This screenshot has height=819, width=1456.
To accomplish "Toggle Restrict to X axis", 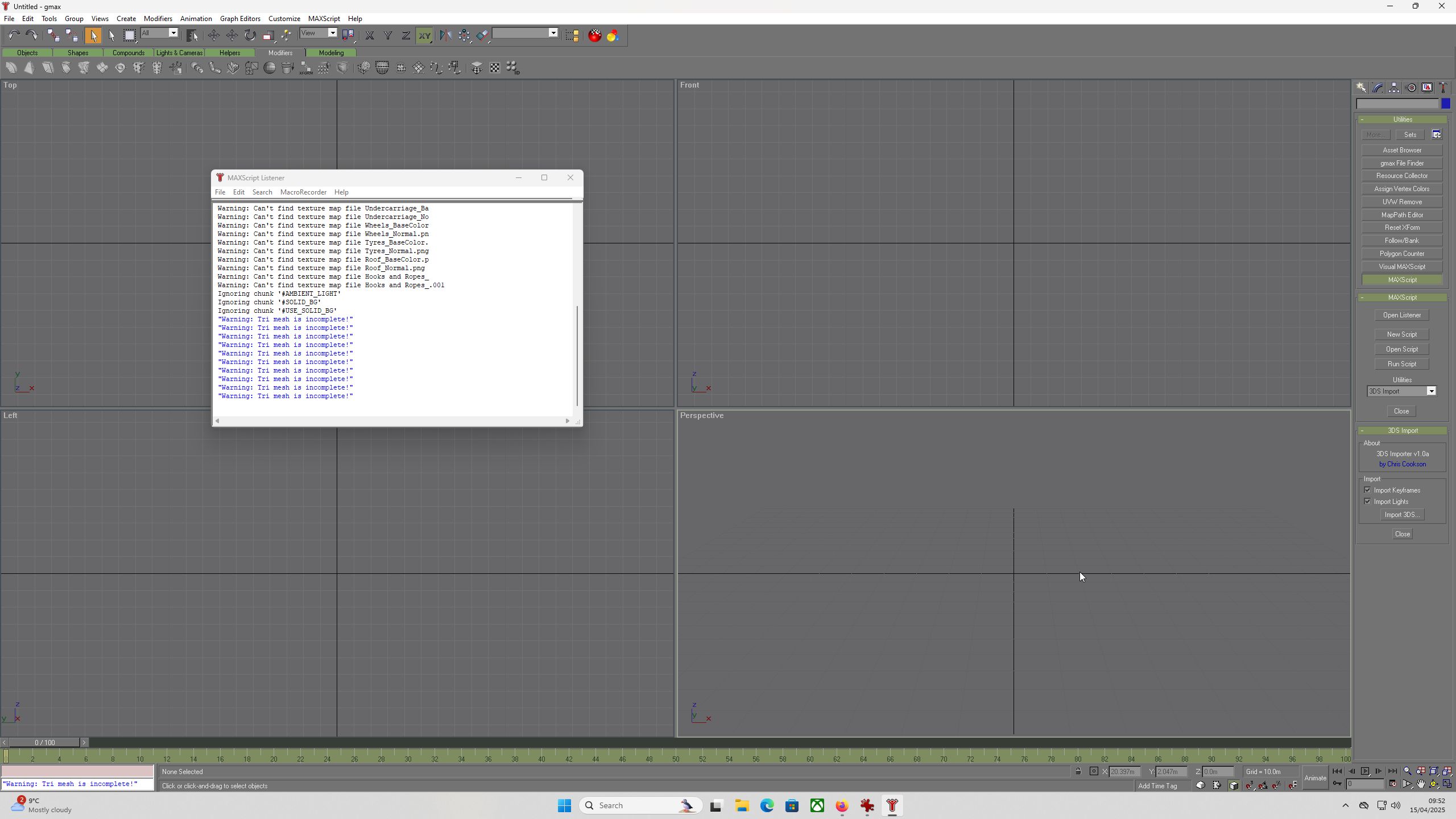I will click(370, 35).
